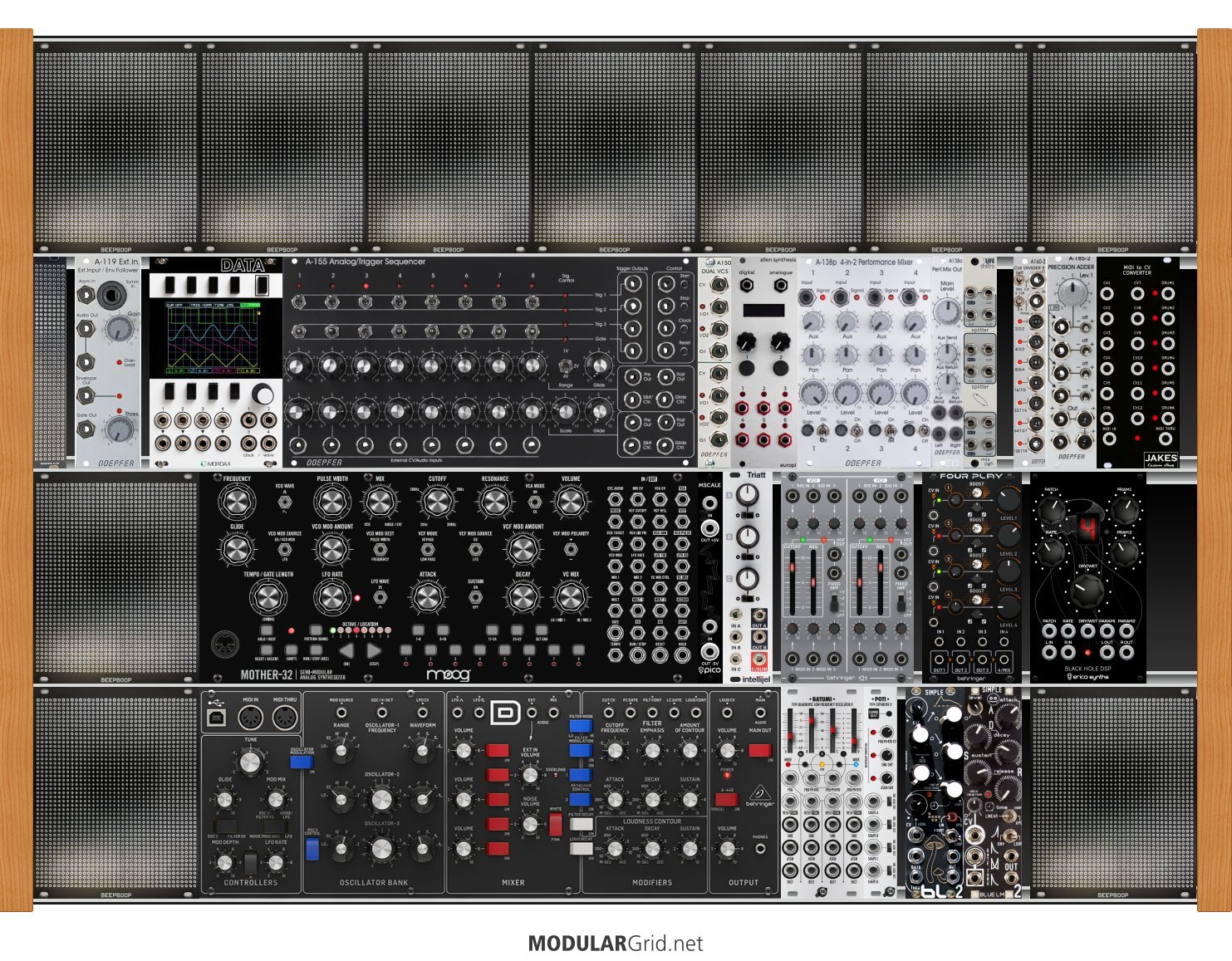The image size is (1232, 961).
Task: Toggle the red Main Out switch on Model D
Action: click(x=759, y=750)
